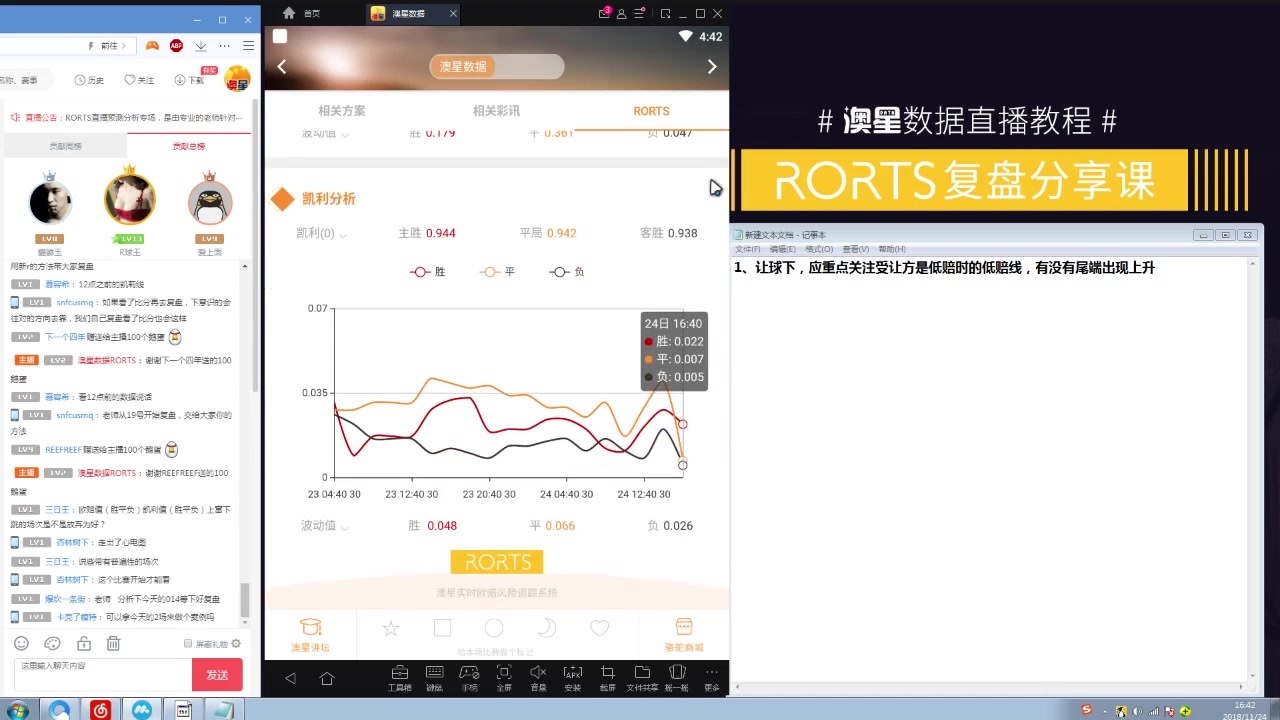
Task: Open chat settings gear icon
Action: 235,643
